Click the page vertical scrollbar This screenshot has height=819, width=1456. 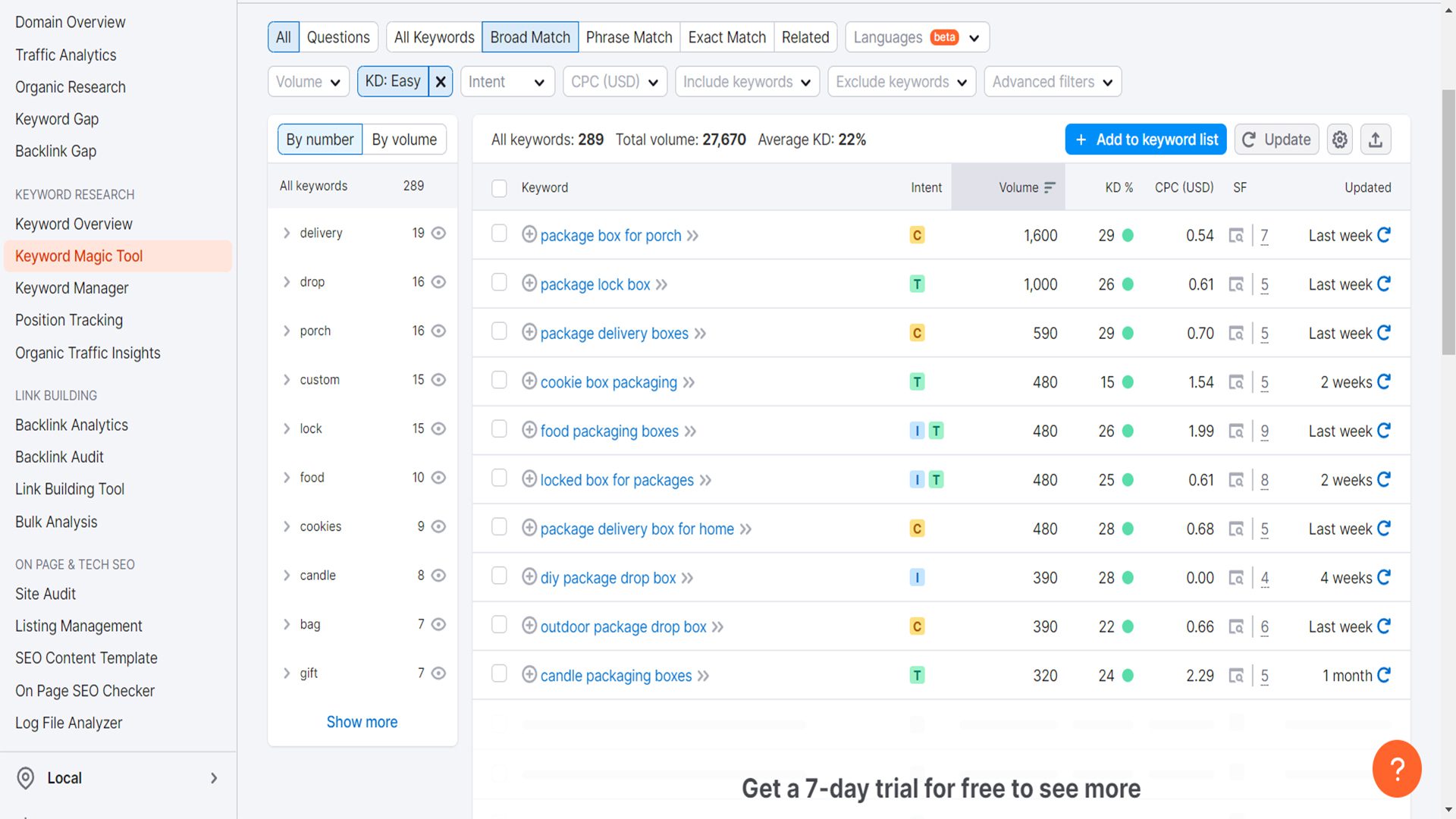(1448, 223)
